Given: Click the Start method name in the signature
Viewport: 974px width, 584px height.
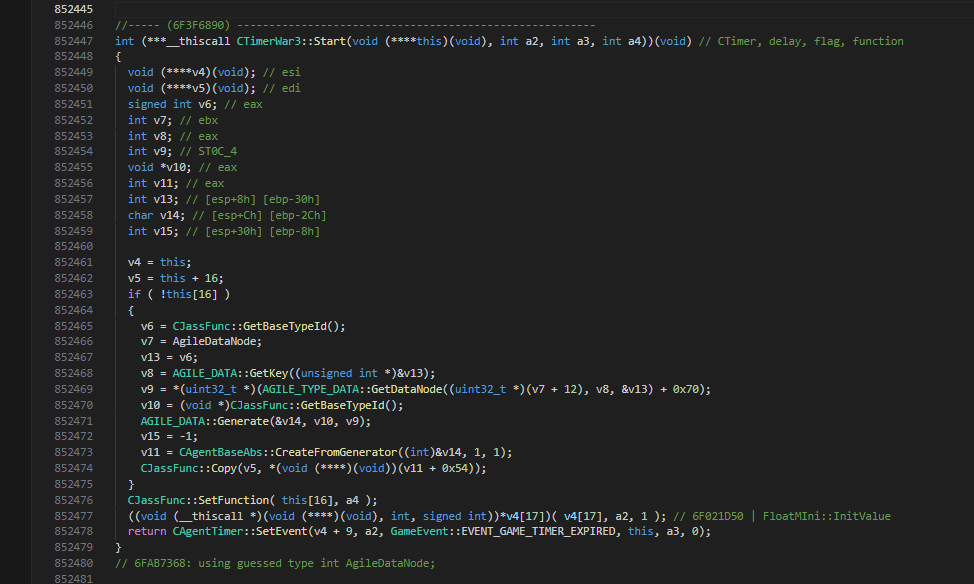Looking at the screenshot, I should tap(329, 41).
